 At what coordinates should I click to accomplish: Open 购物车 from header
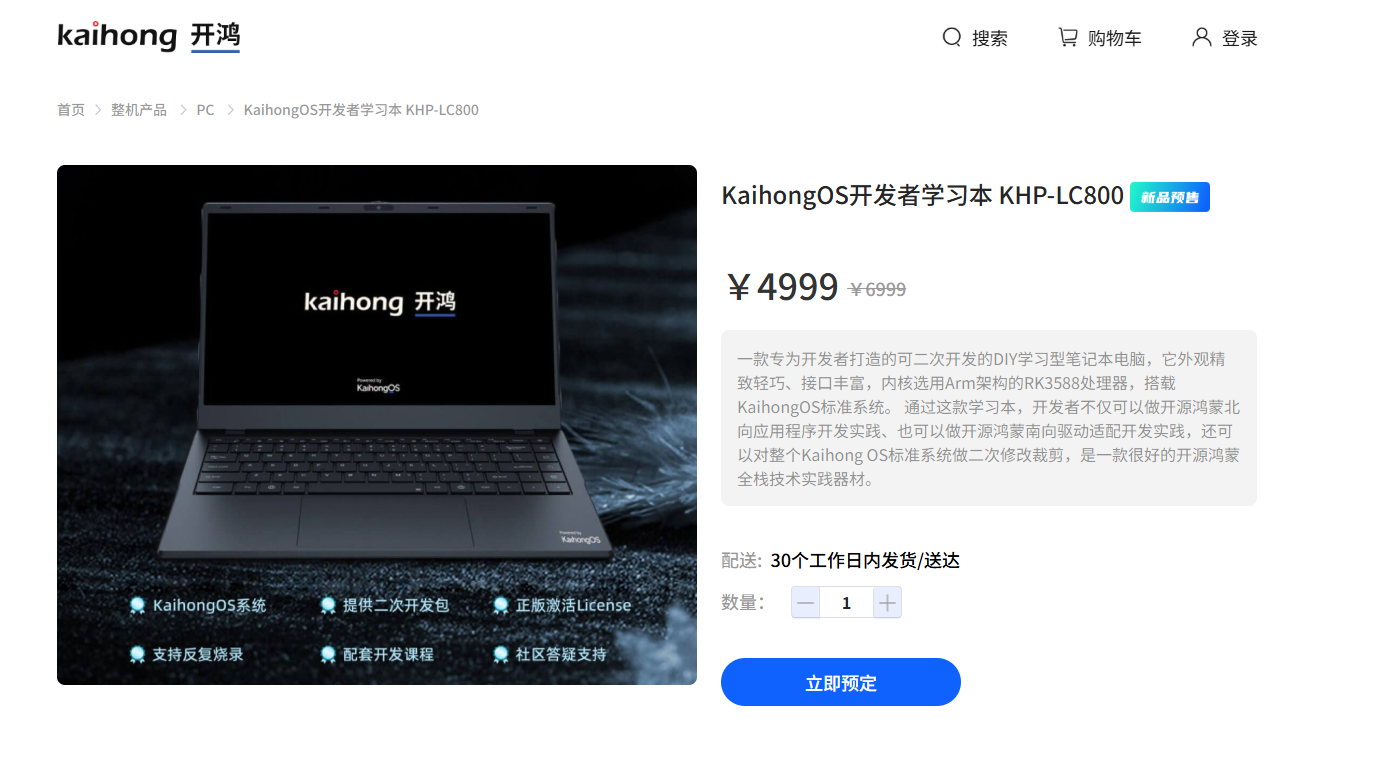(1115, 39)
